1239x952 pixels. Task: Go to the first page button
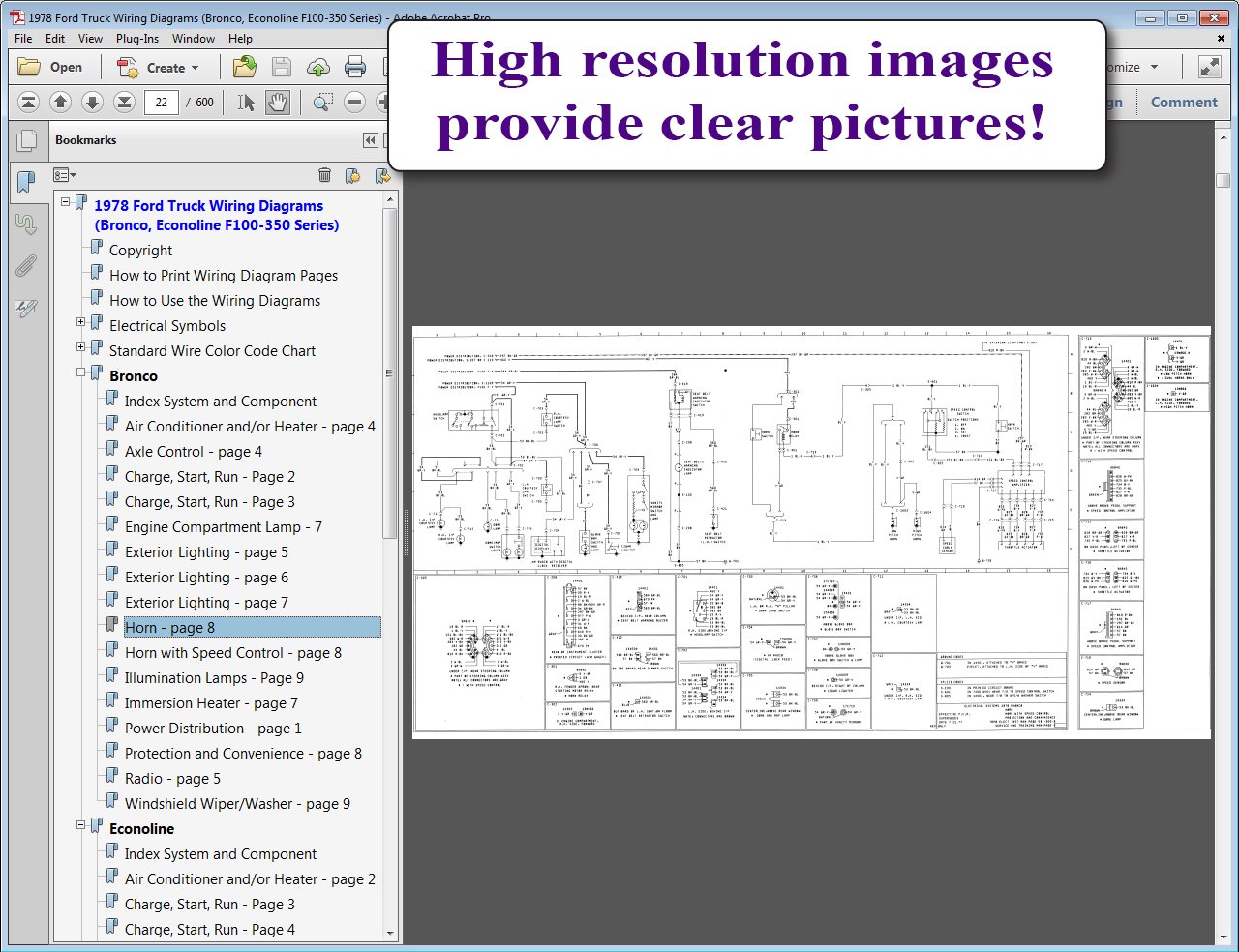click(x=29, y=102)
